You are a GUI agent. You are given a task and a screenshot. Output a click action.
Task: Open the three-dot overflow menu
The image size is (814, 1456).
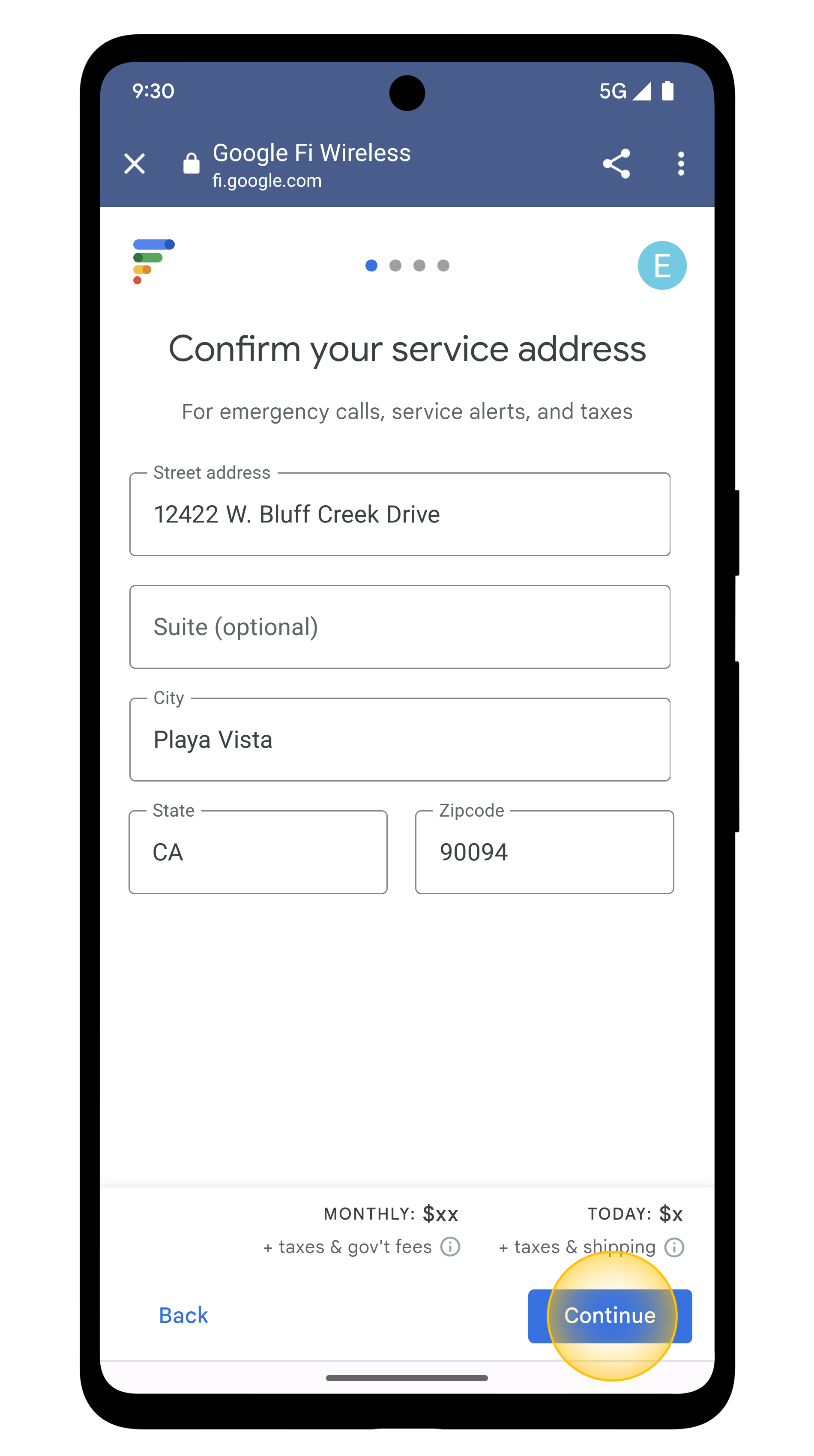[681, 164]
